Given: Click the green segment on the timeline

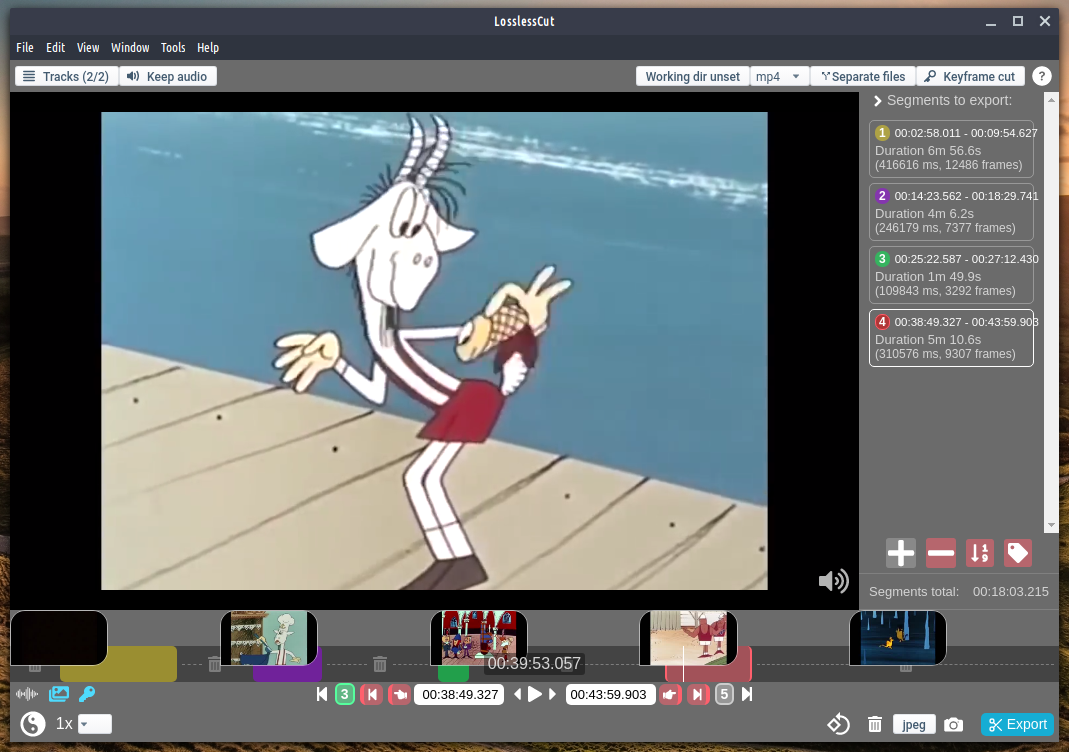Looking at the screenshot, I should pyautogui.click(x=453, y=674).
